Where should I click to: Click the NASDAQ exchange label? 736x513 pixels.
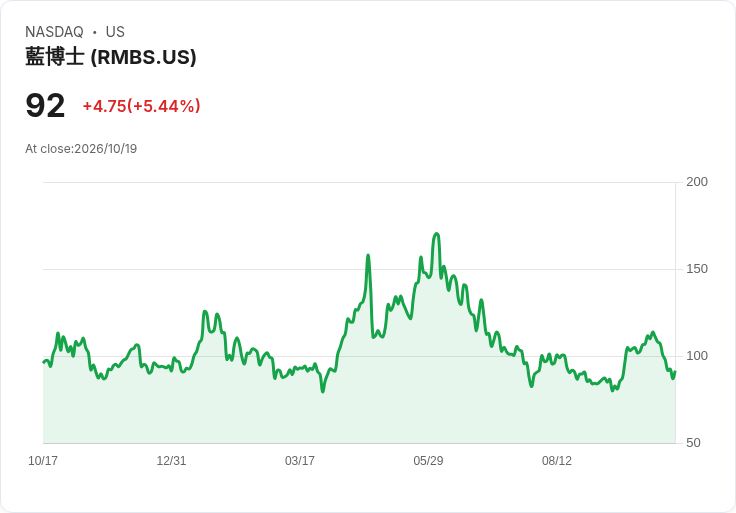click(x=54, y=32)
